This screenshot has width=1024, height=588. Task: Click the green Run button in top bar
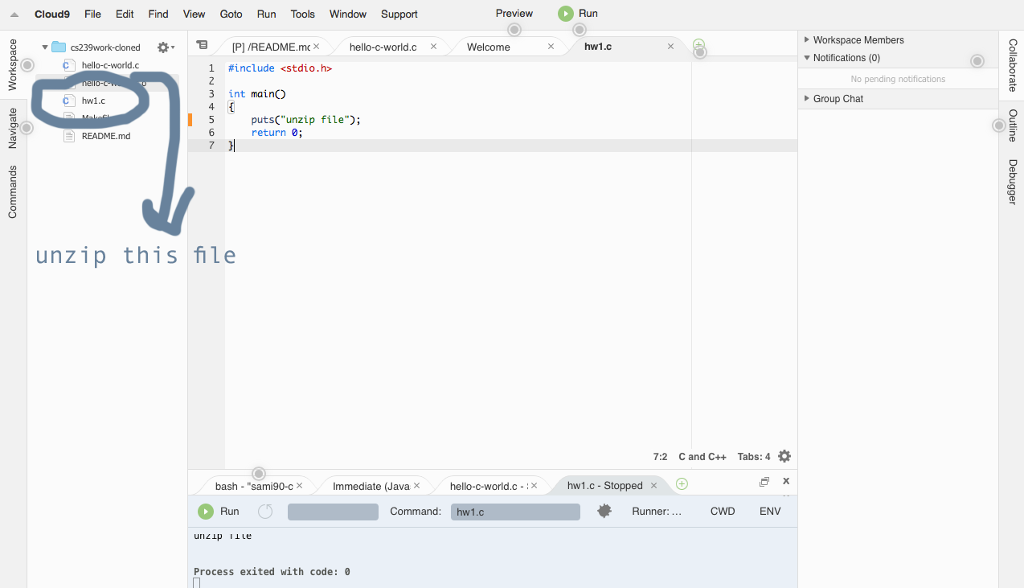click(x=578, y=13)
